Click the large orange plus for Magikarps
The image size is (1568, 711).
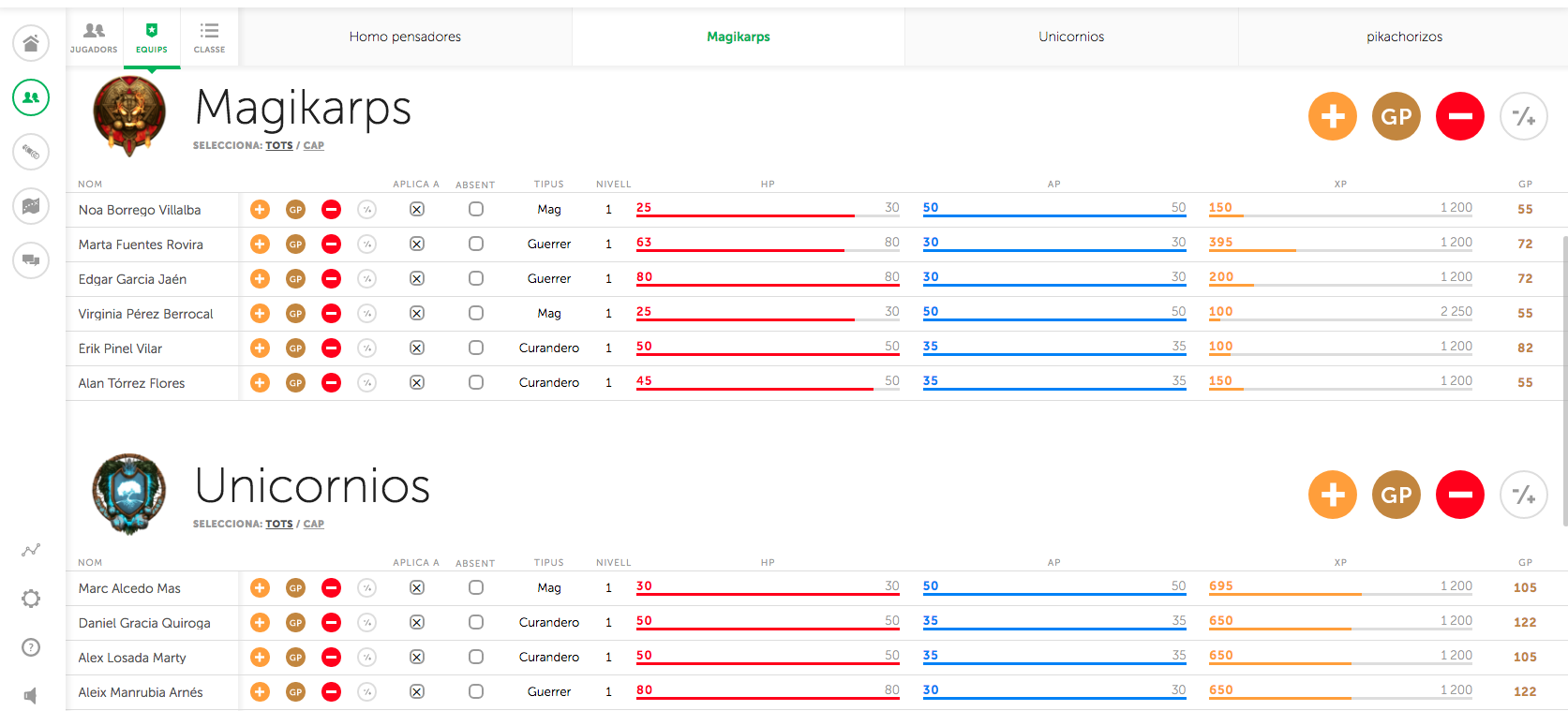pyautogui.click(x=1332, y=116)
